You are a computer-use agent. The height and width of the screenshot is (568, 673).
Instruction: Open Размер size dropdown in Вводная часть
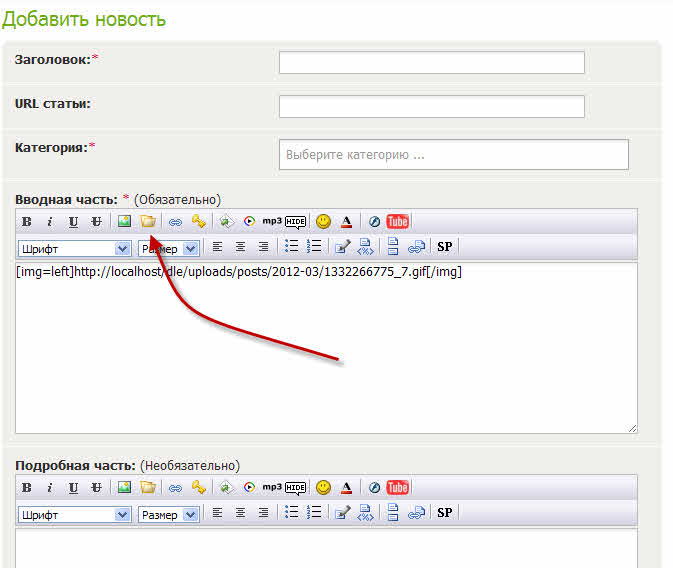[x=169, y=249]
